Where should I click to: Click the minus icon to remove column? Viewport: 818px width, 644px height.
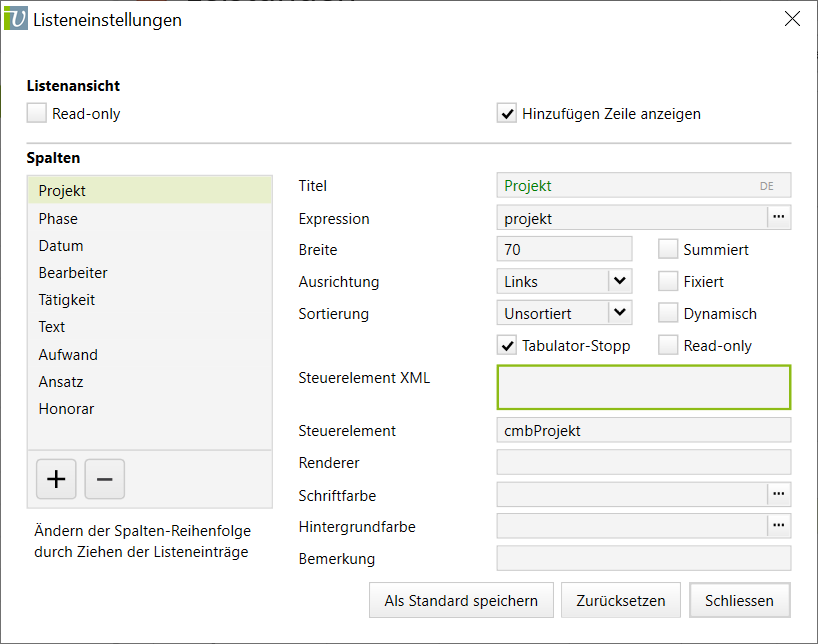click(104, 480)
